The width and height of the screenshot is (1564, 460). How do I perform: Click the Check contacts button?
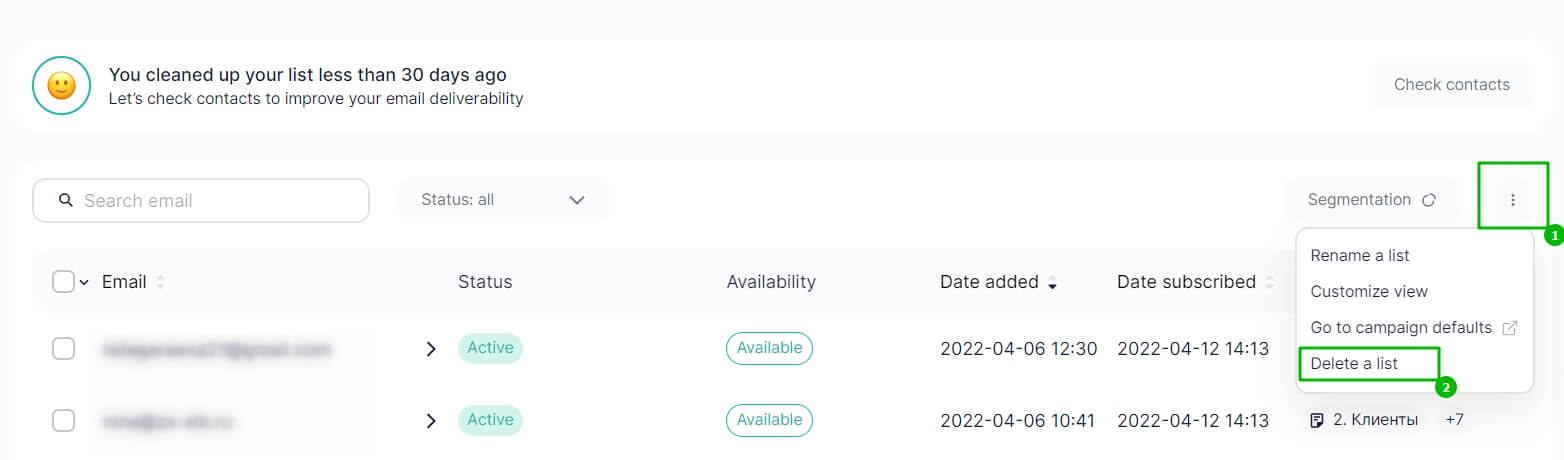[x=1451, y=85]
